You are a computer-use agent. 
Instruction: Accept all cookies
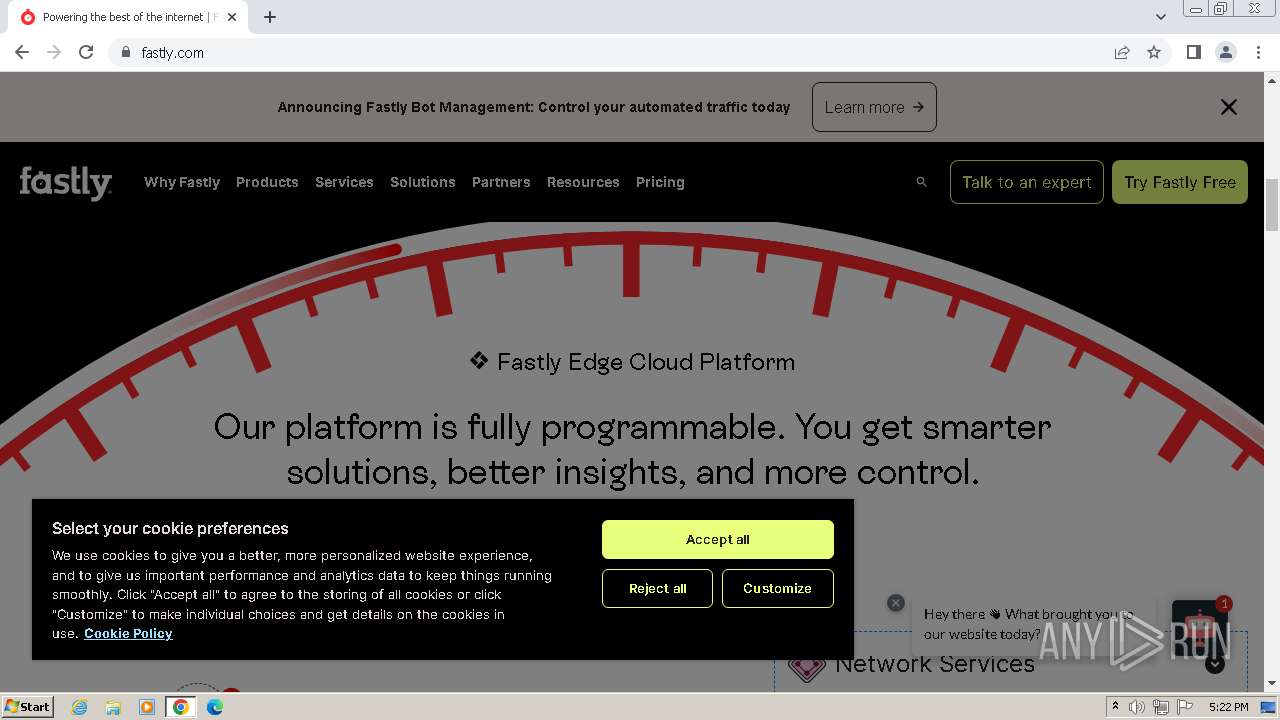tap(718, 540)
